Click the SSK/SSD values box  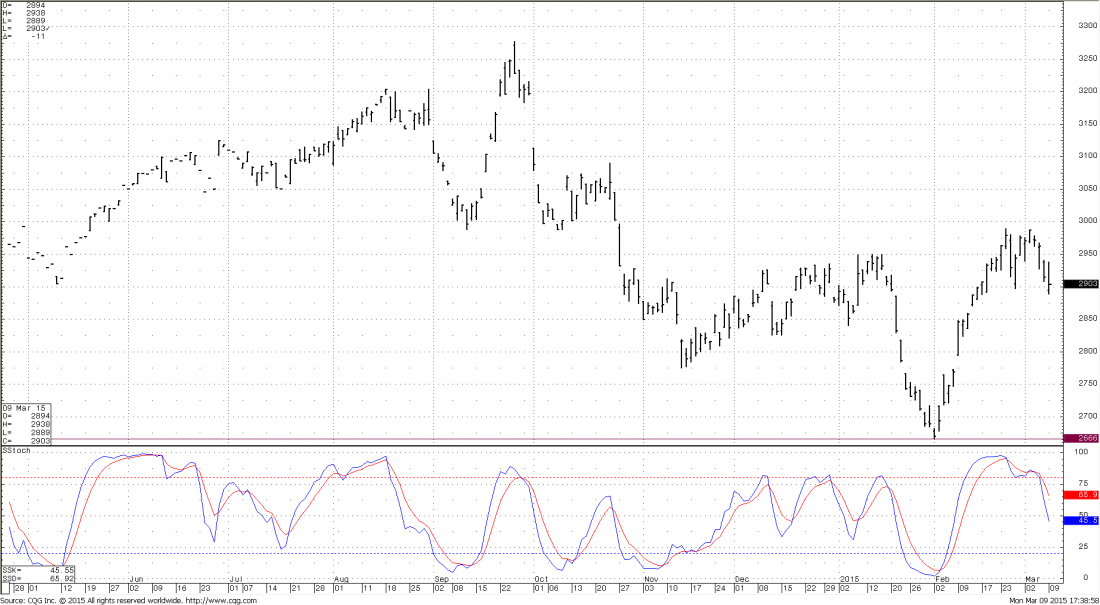(27, 573)
